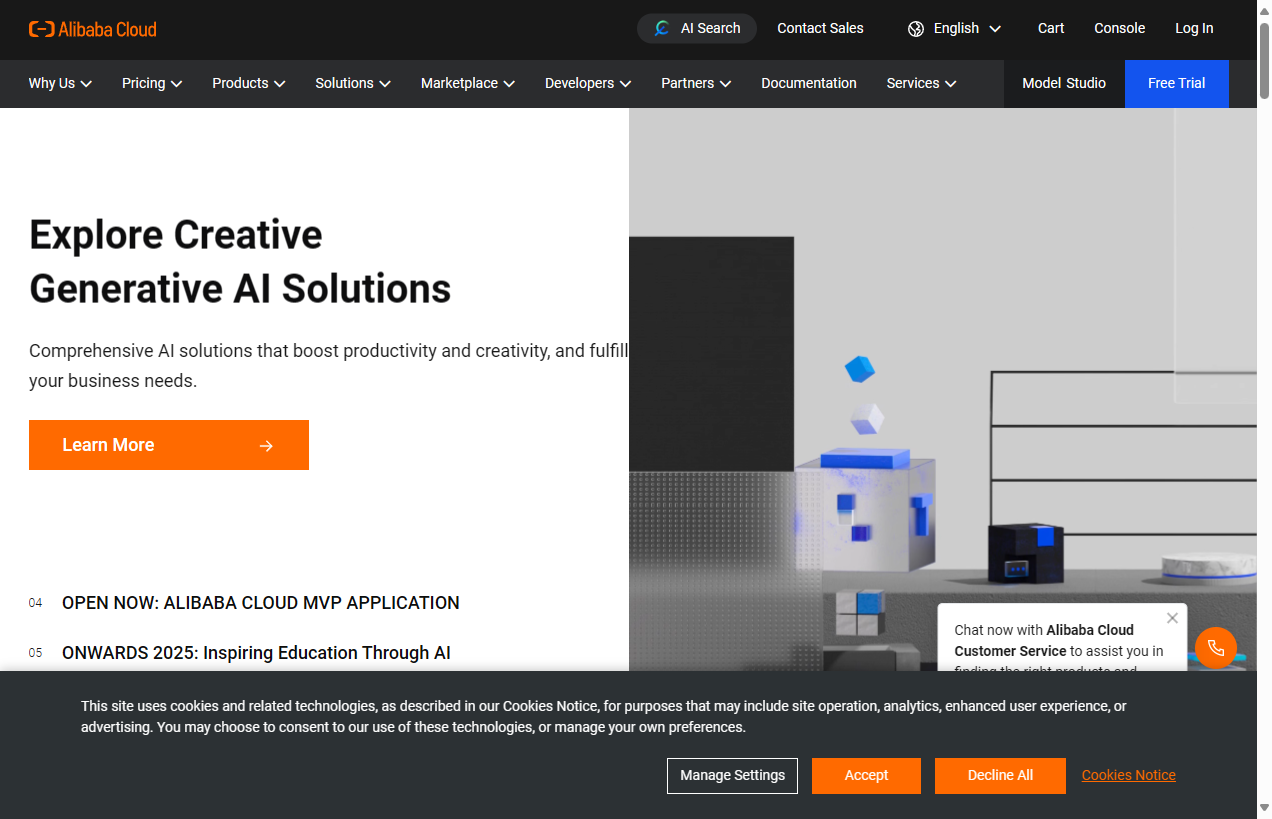The image size is (1272, 819).
Task: Select carousel item 05 ONWARDS 2025
Action: (x=256, y=652)
